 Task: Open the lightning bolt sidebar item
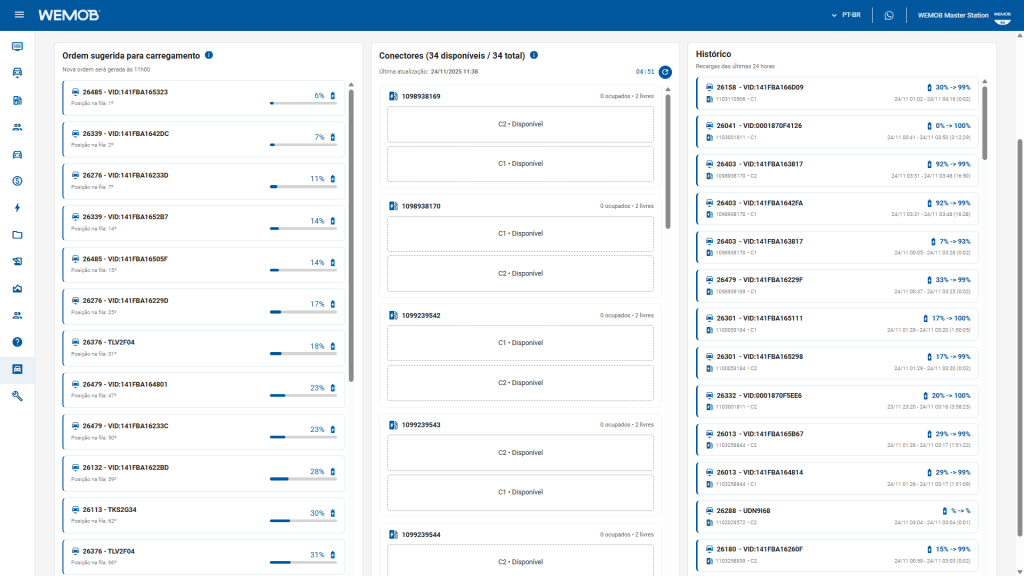click(17, 208)
